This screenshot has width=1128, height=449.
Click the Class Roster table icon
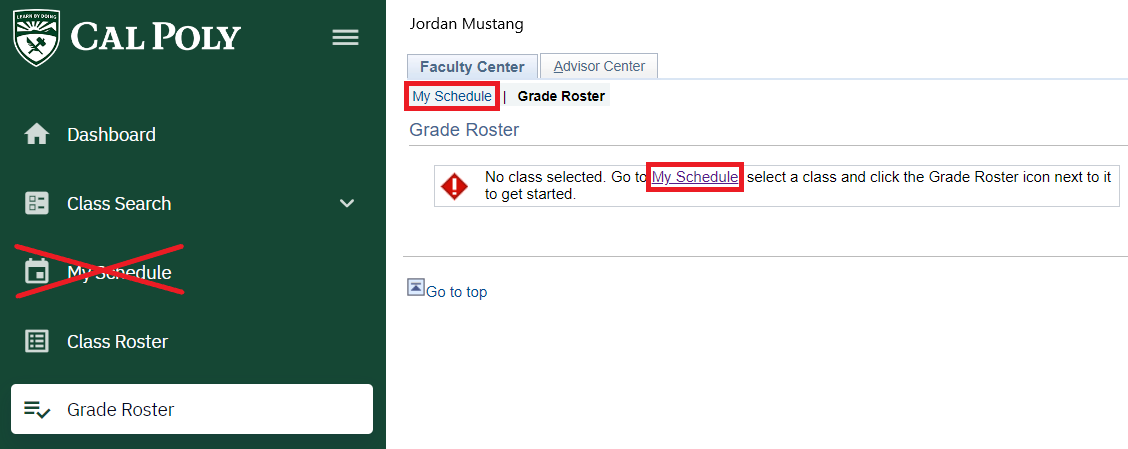pyautogui.click(x=37, y=341)
